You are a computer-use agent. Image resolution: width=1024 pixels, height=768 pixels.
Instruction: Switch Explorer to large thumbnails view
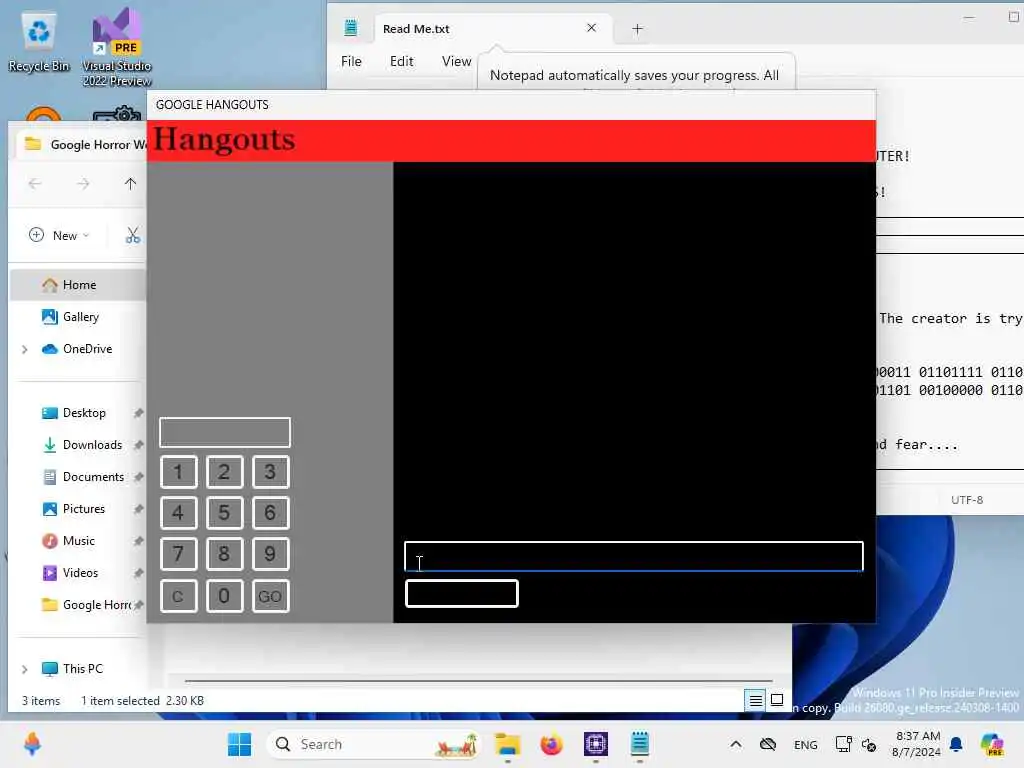click(x=777, y=700)
